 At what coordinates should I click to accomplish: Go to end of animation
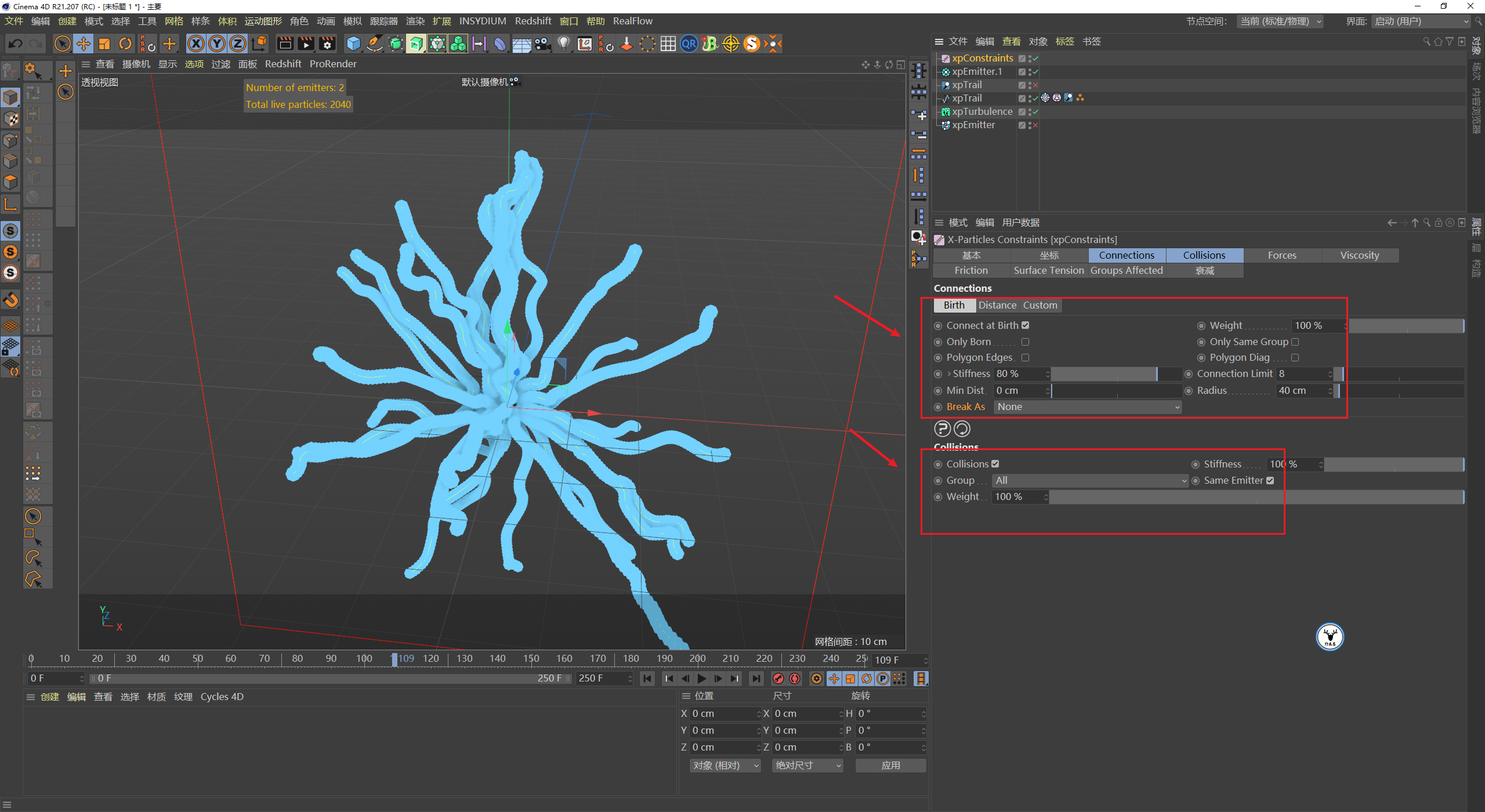coord(756,679)
